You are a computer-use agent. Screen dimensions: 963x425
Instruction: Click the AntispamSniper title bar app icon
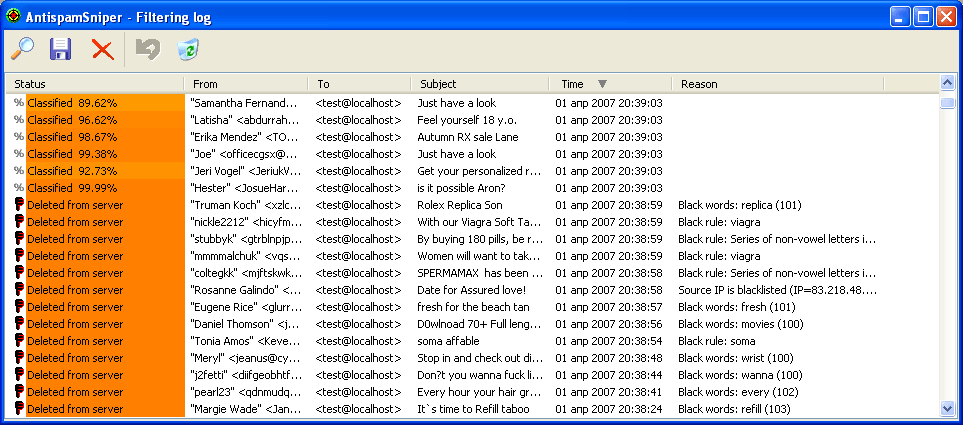click(x=13, y=16)
